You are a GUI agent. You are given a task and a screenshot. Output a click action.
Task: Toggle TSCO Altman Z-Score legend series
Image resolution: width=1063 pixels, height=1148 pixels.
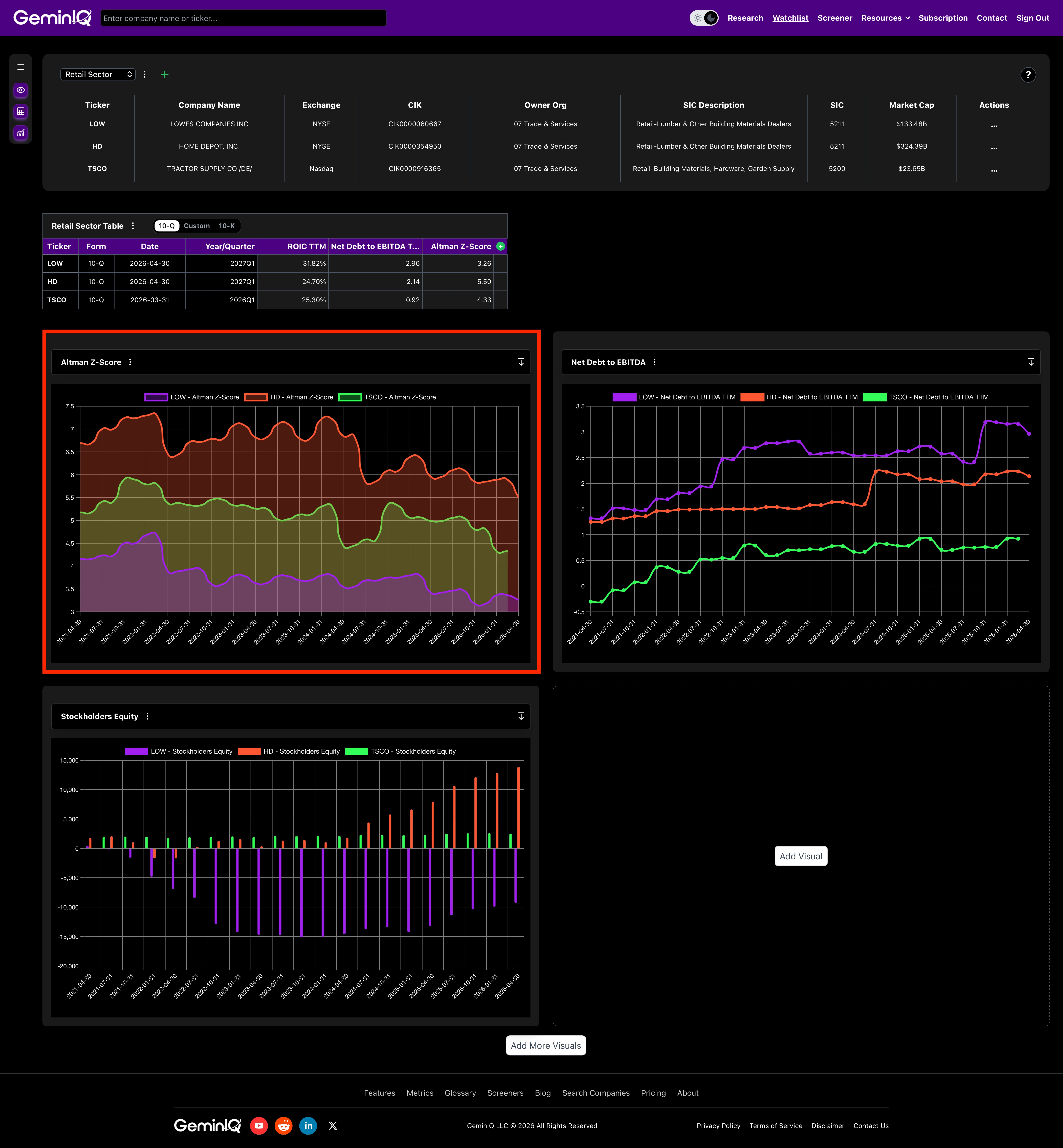[387, 397]
